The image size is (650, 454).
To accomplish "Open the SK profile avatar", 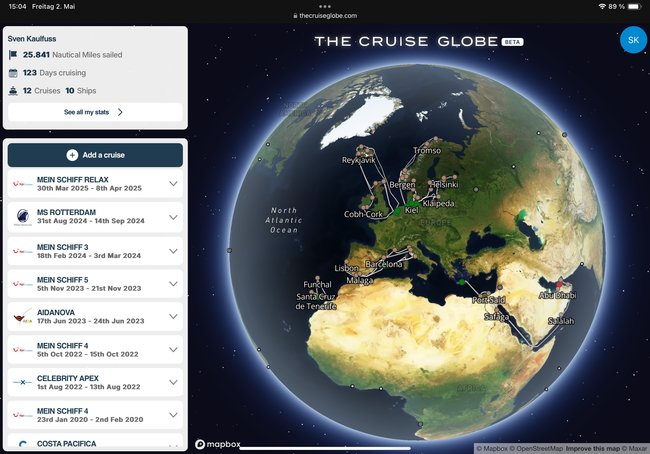I will [x=633, y=40].
